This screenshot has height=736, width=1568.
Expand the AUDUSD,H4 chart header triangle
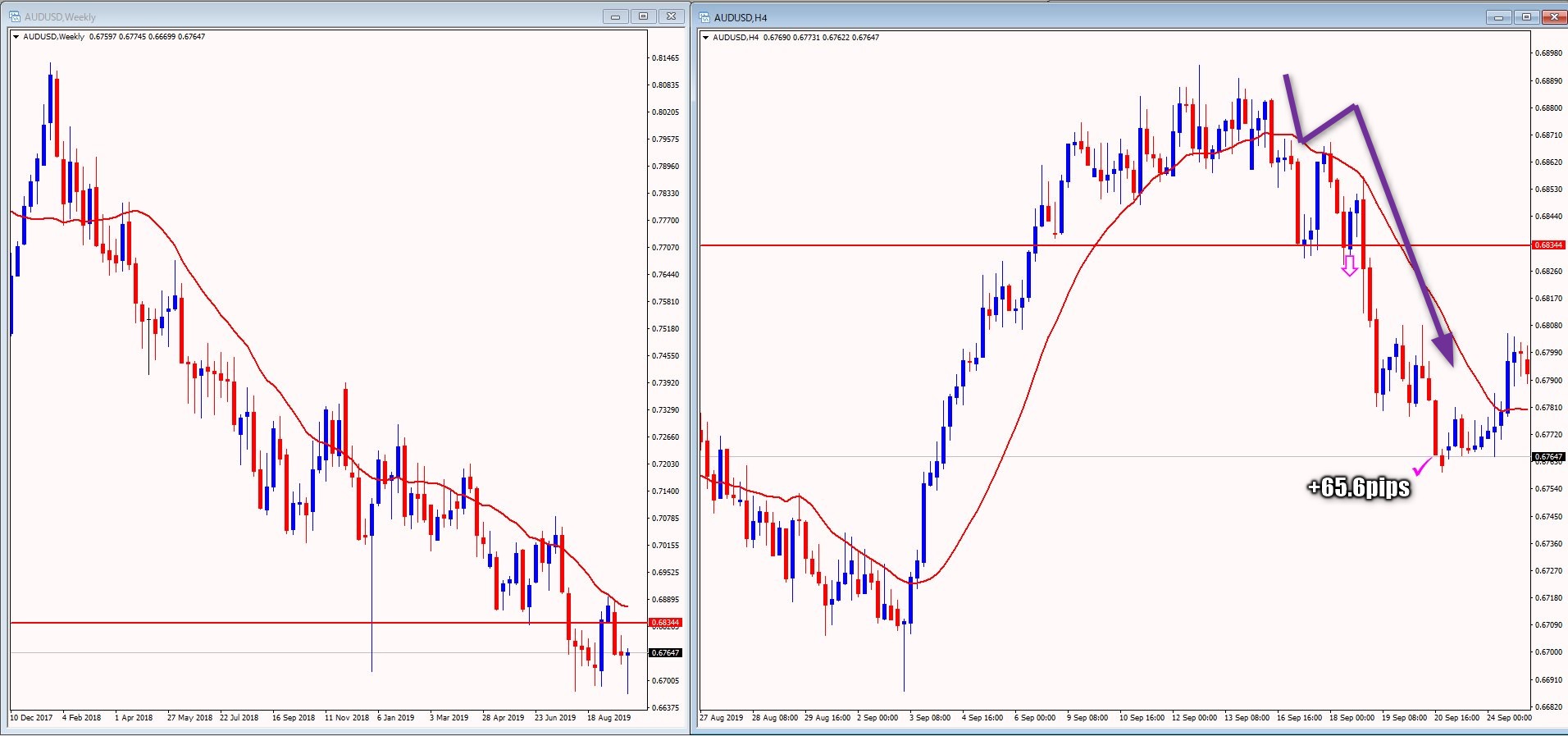tap(705, 38)
